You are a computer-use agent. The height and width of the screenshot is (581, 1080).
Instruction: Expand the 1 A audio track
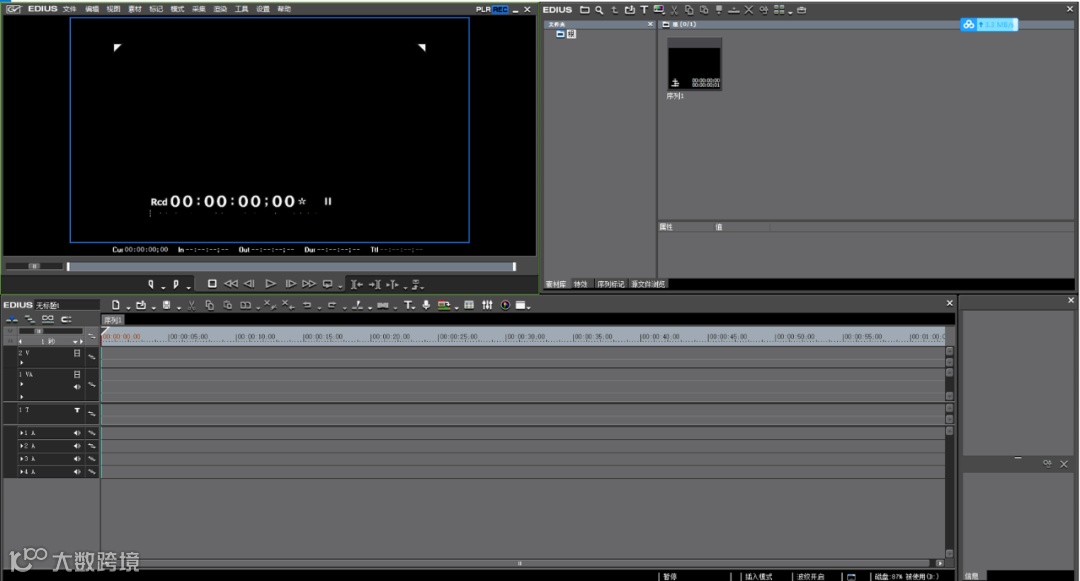click(x=21, y=433)
